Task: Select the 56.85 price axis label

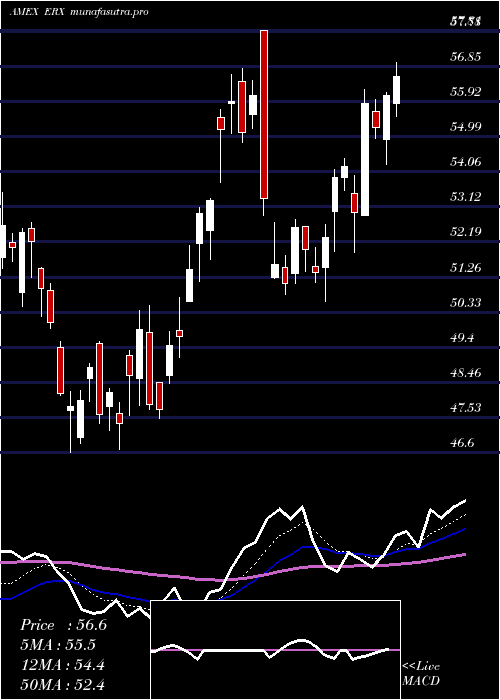Action: point(465,57)
